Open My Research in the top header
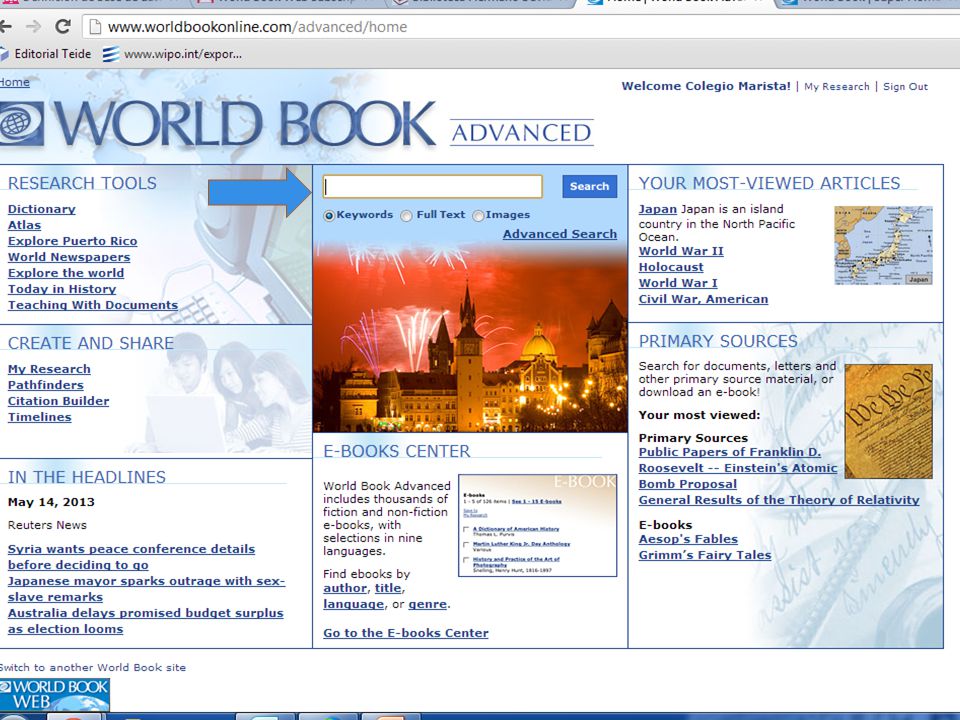The width and height of the screenshot is (960, 720). tap(836, 86)
